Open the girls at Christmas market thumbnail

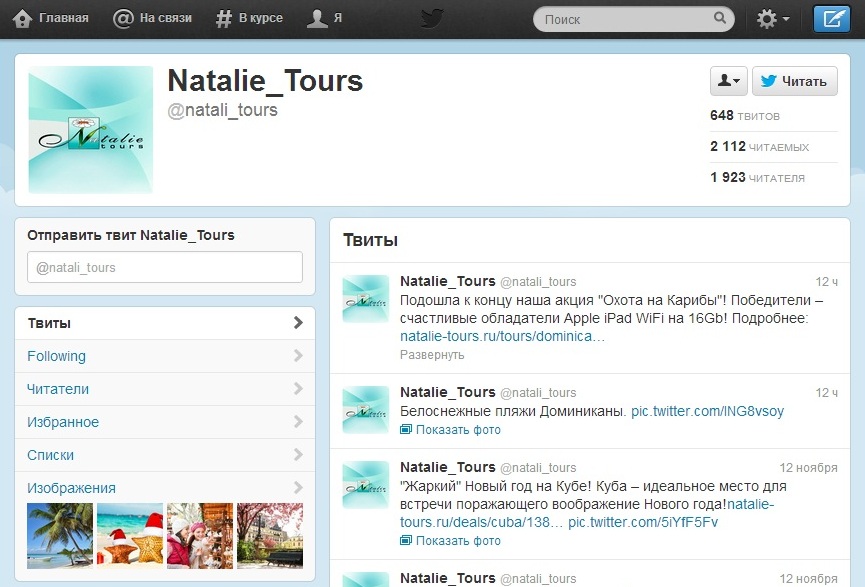[x=200, y=536]
